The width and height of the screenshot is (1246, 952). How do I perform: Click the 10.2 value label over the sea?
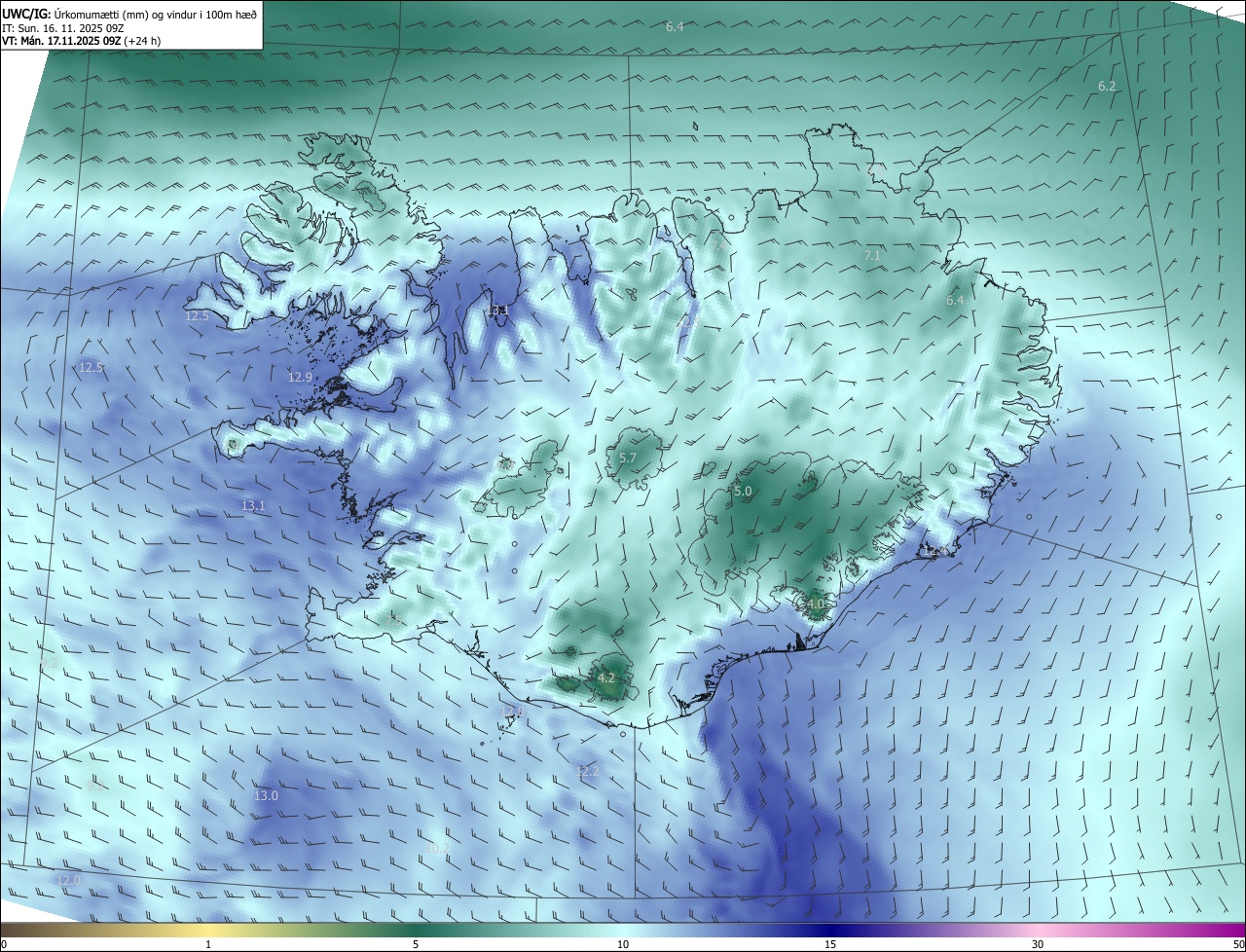[x=438, y=848]
